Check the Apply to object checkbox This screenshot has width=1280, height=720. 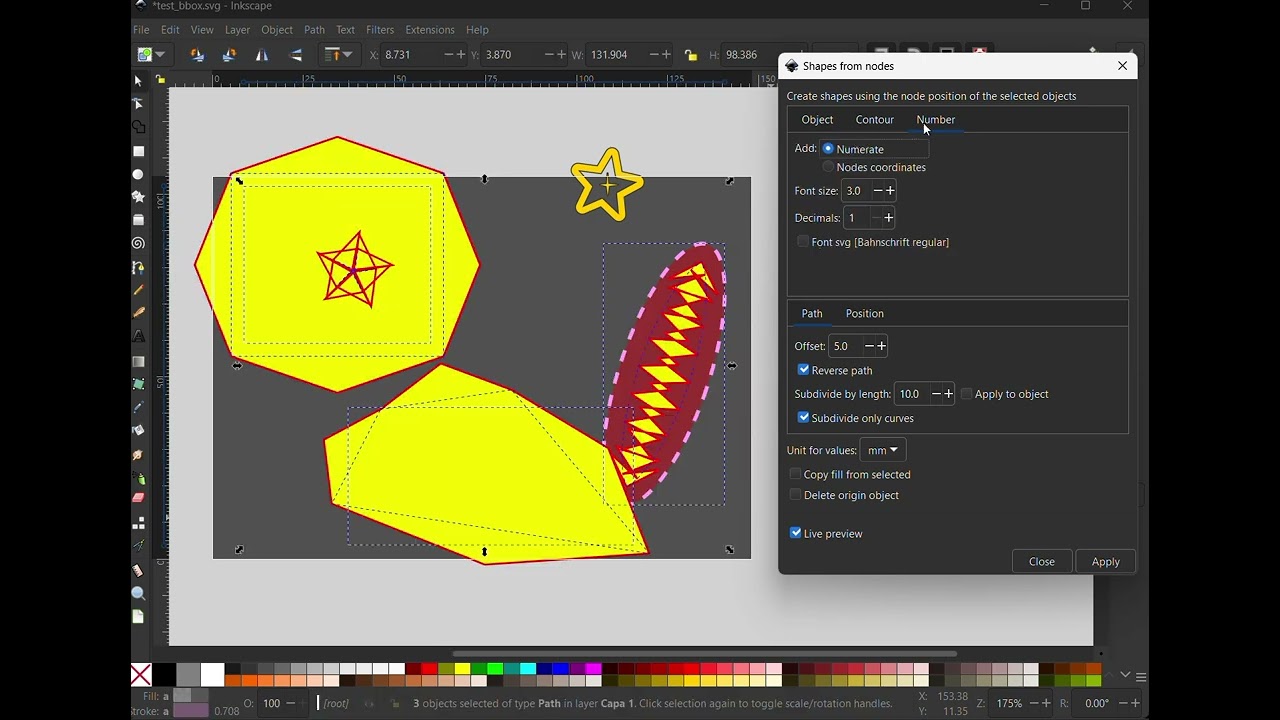[x=966, y=394]
